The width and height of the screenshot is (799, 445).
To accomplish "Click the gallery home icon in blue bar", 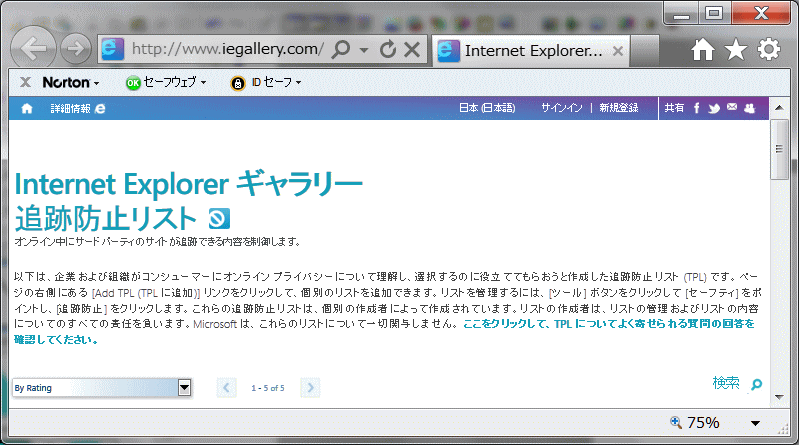I will [26, 108].
